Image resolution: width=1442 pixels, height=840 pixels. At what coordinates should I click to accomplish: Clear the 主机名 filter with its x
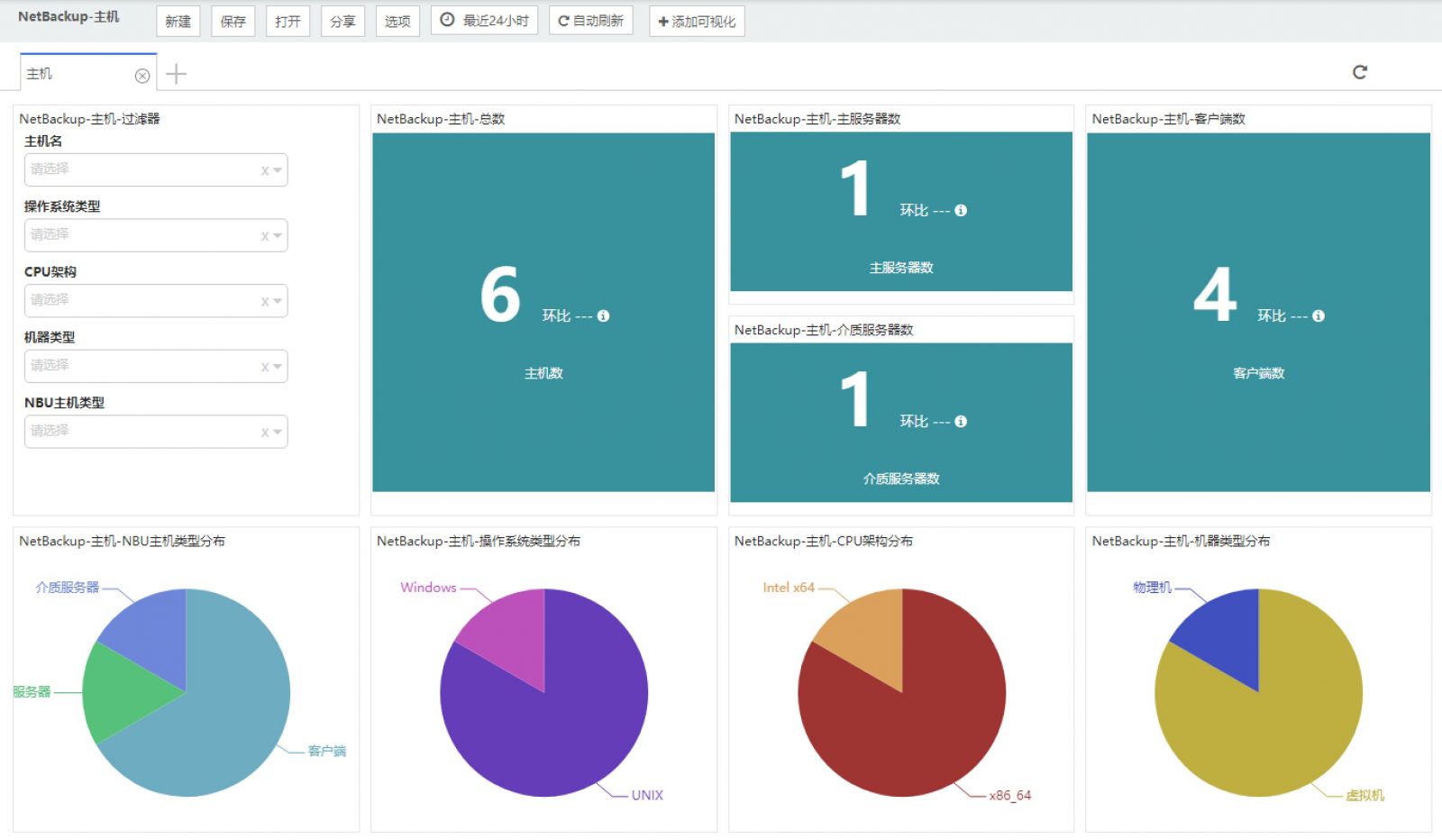click(x=265, y=170)
